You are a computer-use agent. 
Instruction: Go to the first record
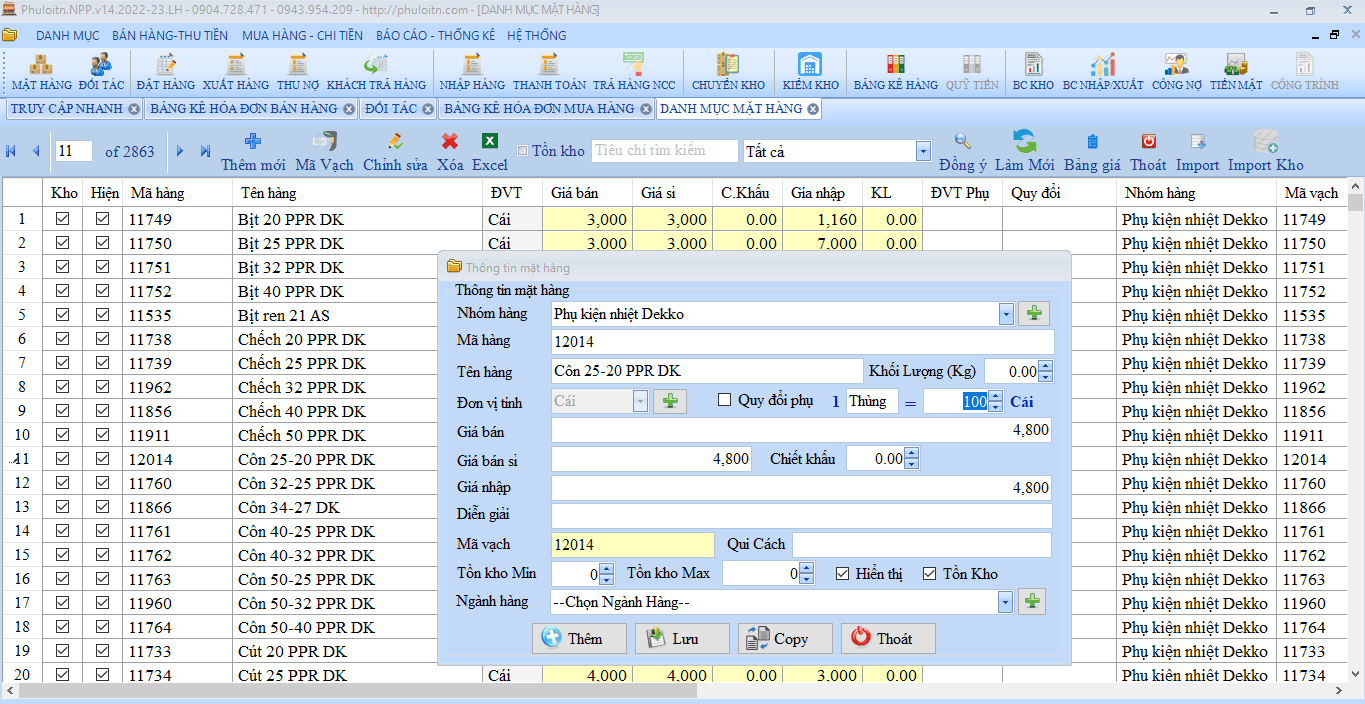point(11,151)
